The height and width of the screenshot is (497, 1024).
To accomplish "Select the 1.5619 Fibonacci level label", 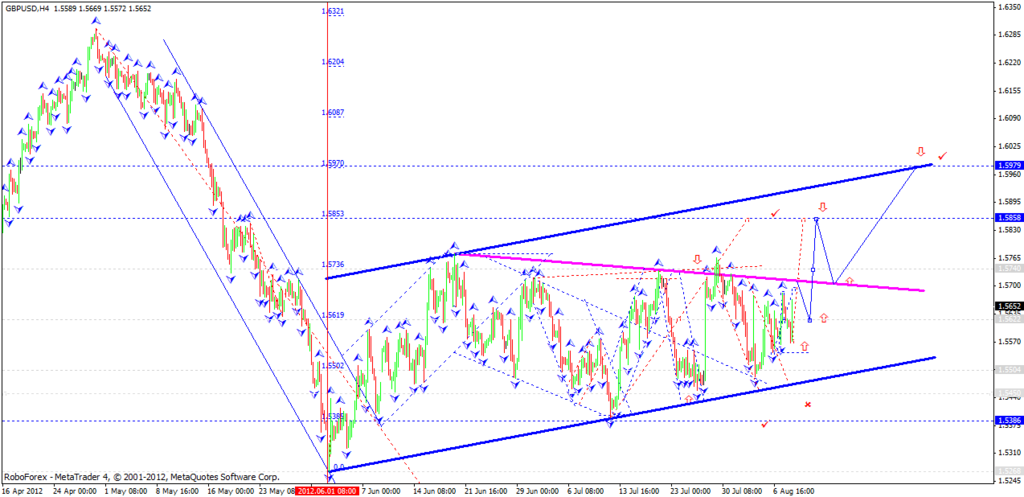I will click(332, 315).
